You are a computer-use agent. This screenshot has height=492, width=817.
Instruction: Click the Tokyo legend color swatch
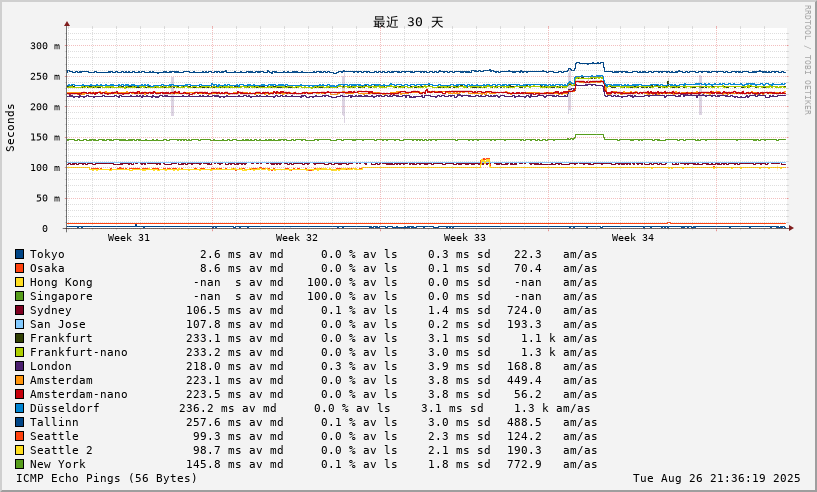(19, 254)
